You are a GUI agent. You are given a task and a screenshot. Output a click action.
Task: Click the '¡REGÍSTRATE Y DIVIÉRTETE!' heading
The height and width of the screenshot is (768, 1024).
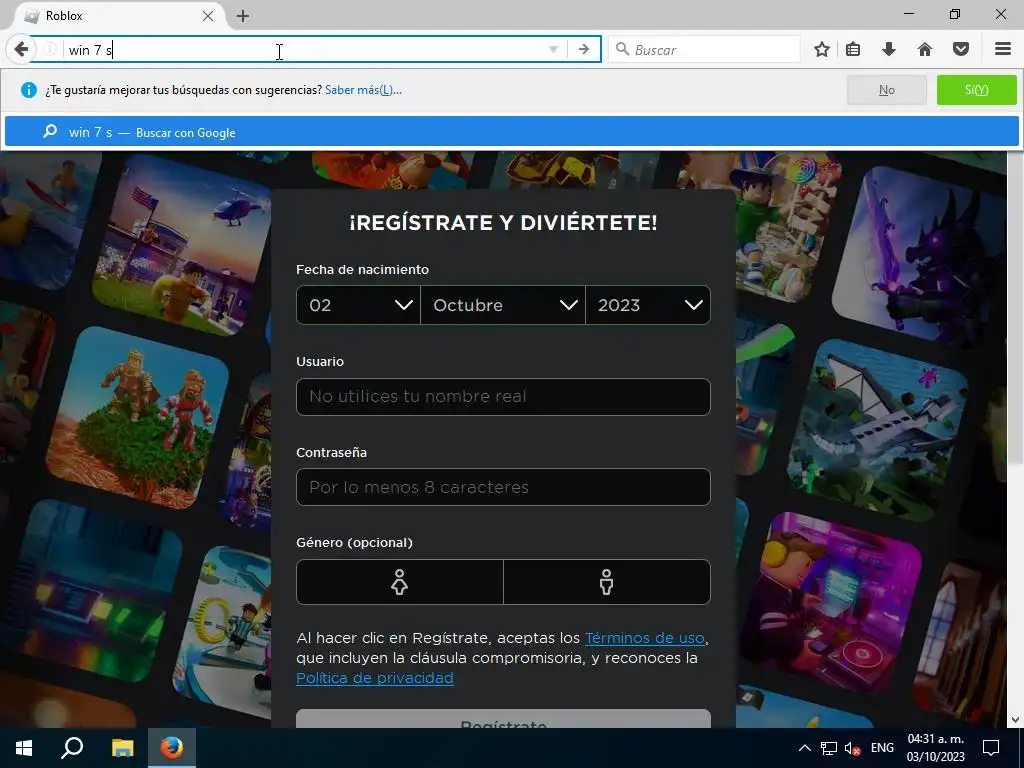(x=503, y=223)
